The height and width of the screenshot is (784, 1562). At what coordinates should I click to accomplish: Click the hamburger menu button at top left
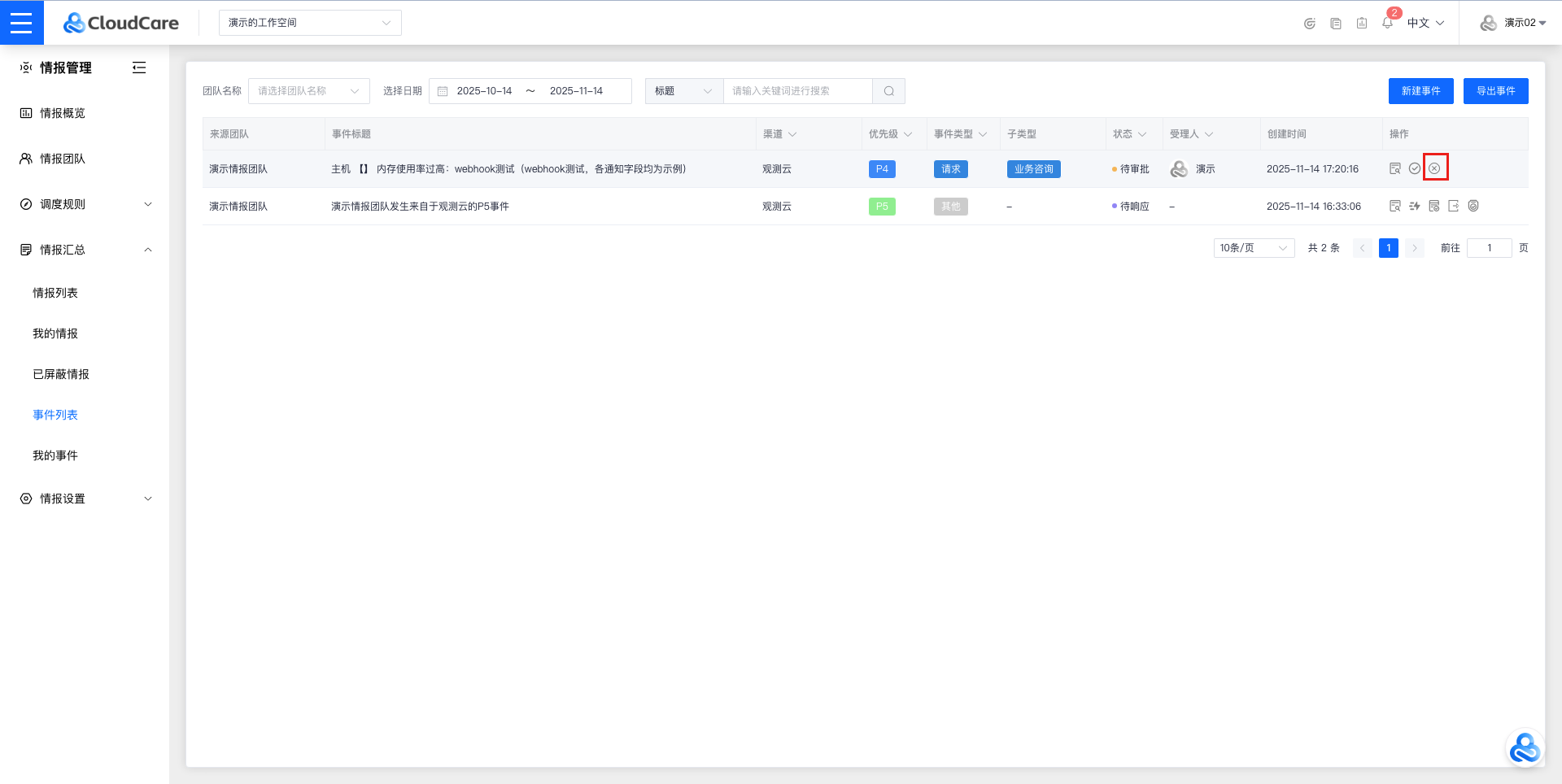(21, 22)
